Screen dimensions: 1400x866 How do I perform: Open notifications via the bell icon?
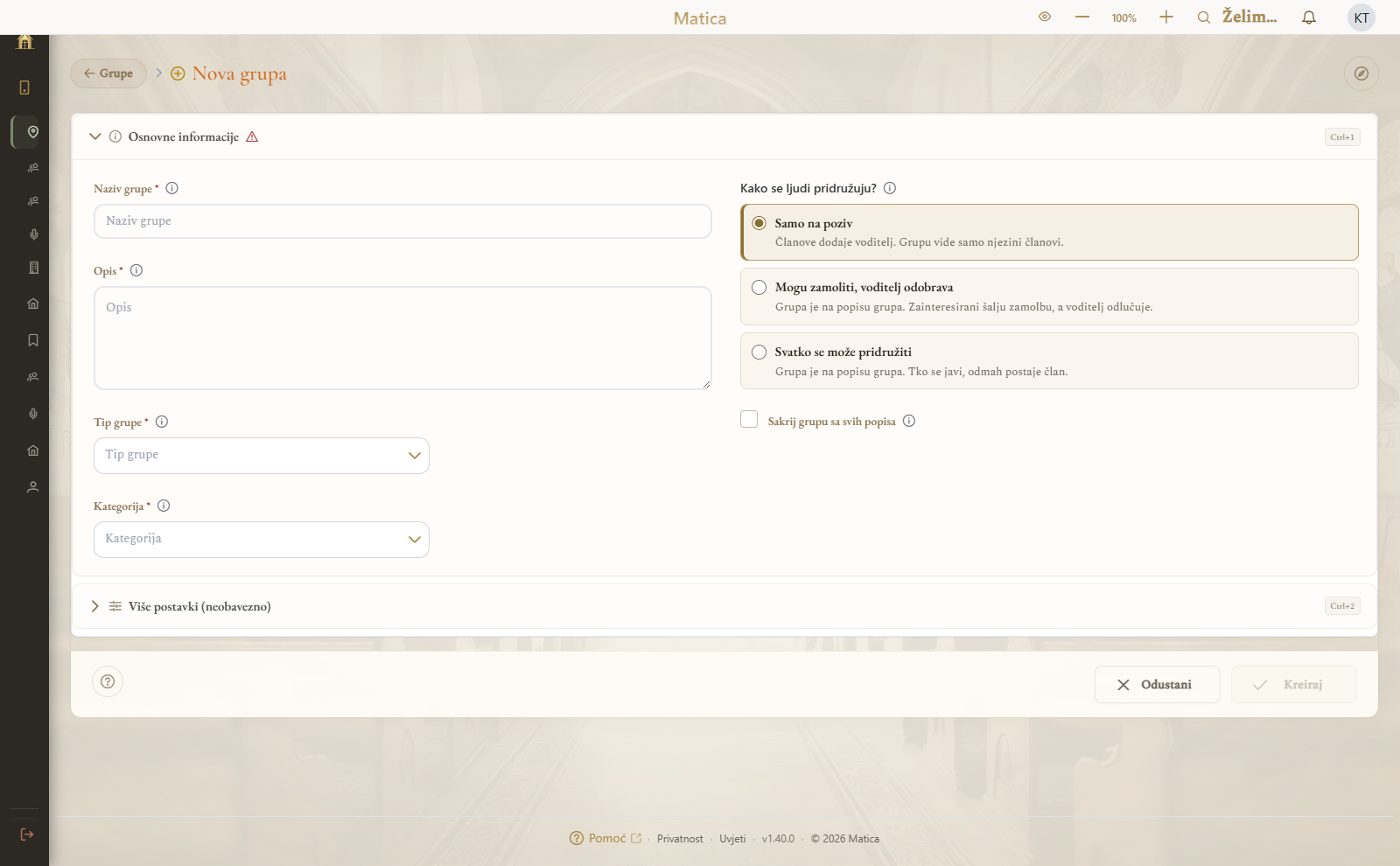click(x=1309, y=17)
